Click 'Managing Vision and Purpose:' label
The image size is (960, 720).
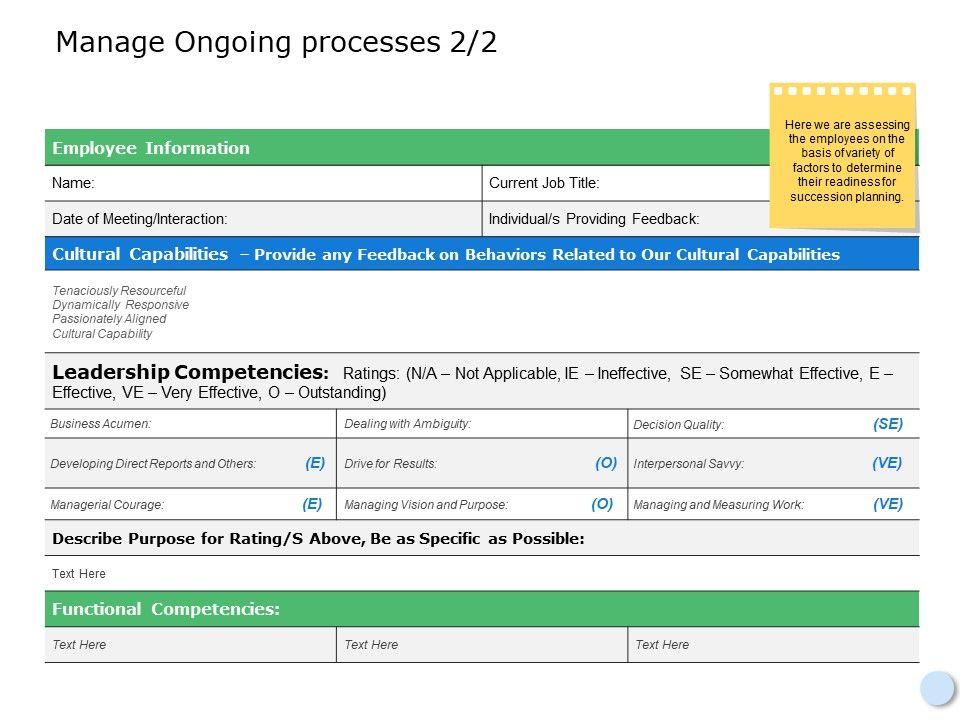426,504
